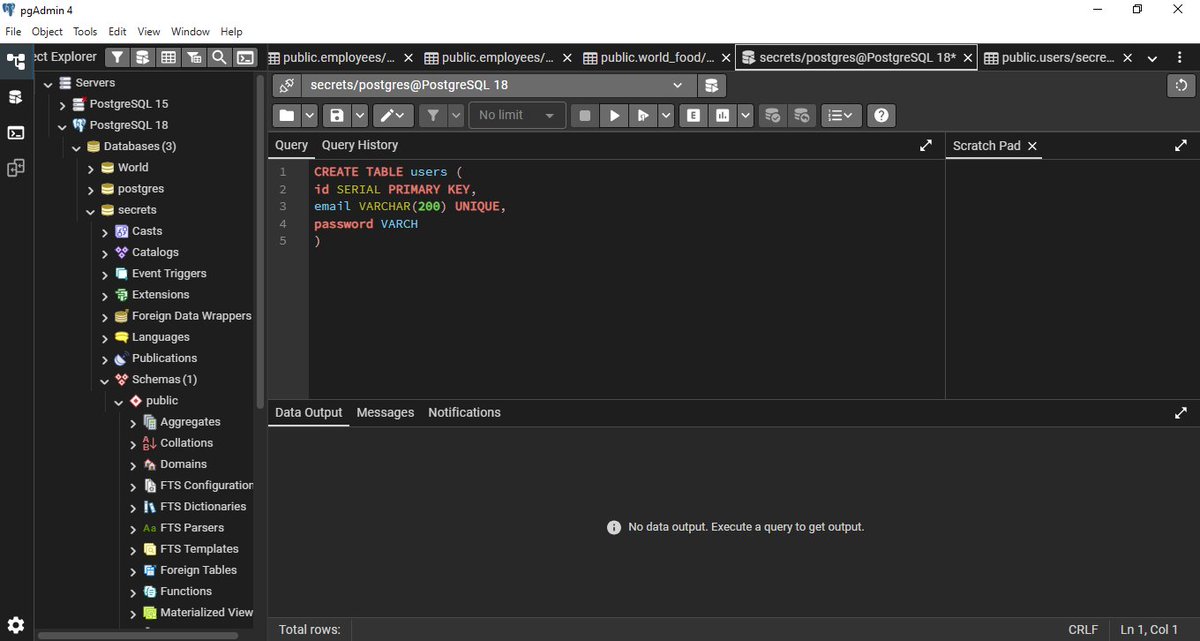Screen dimensions: 1200x641
Task: Click the tab bar three-dots more options
Action: coord(1181,58)
